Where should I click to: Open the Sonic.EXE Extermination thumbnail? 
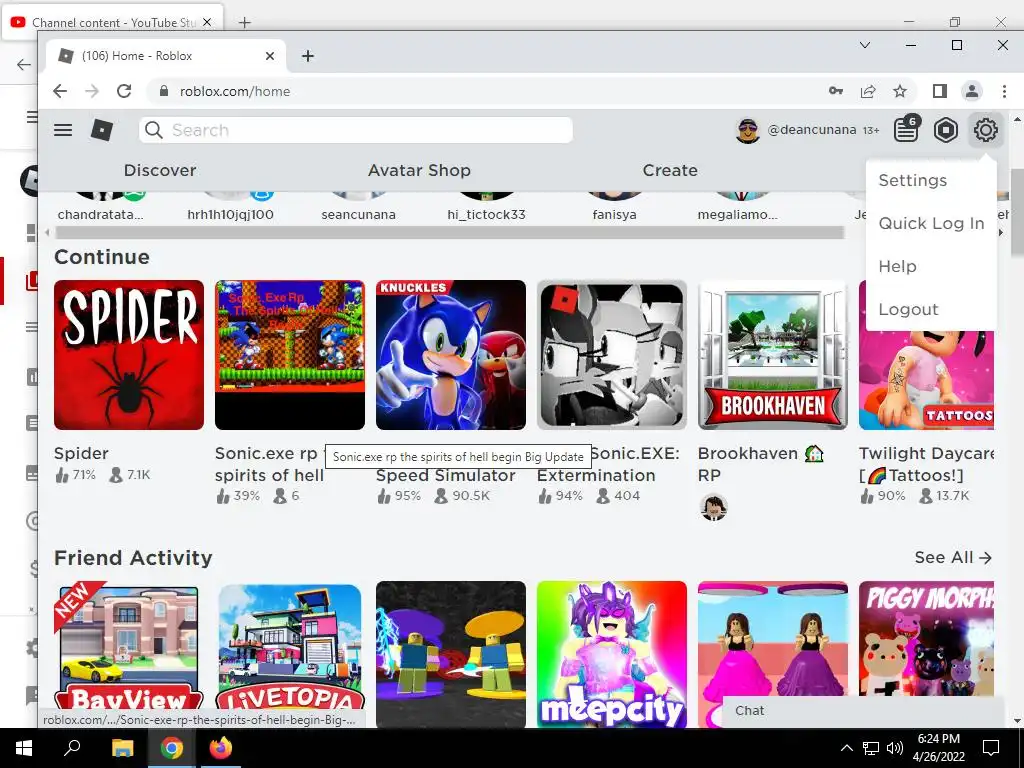coord(612,355)
